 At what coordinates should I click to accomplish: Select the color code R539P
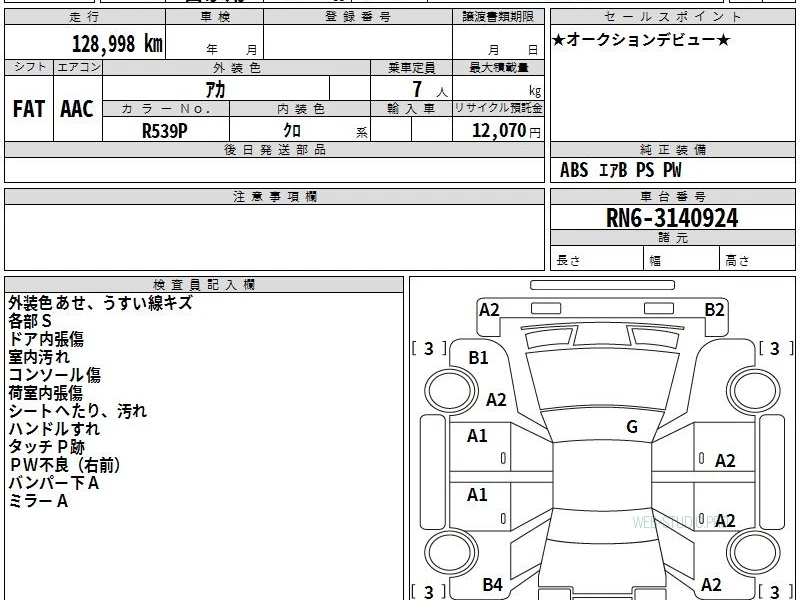coord(164,131)
